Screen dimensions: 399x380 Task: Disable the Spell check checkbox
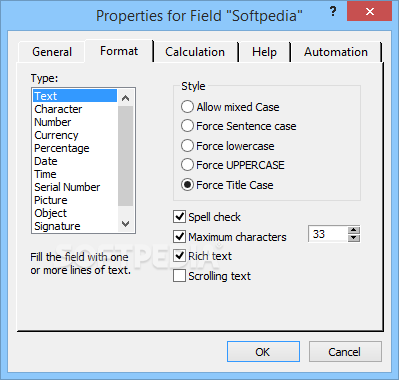207,217
